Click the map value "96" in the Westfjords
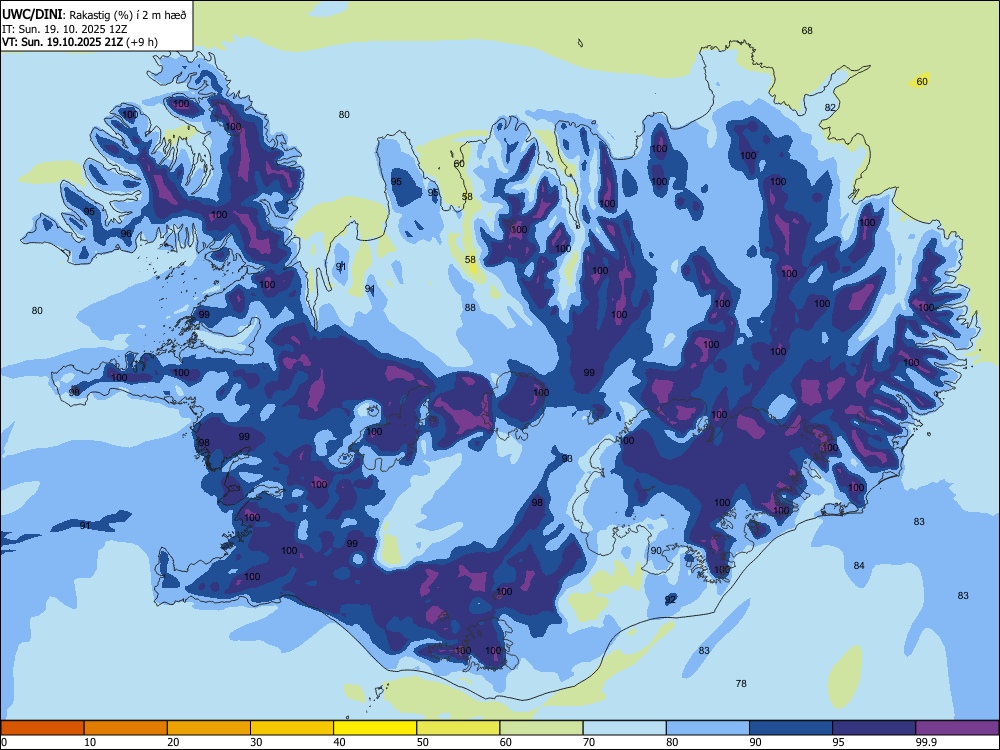This screenshot has width=1000, height=750. tap(126, 234)
